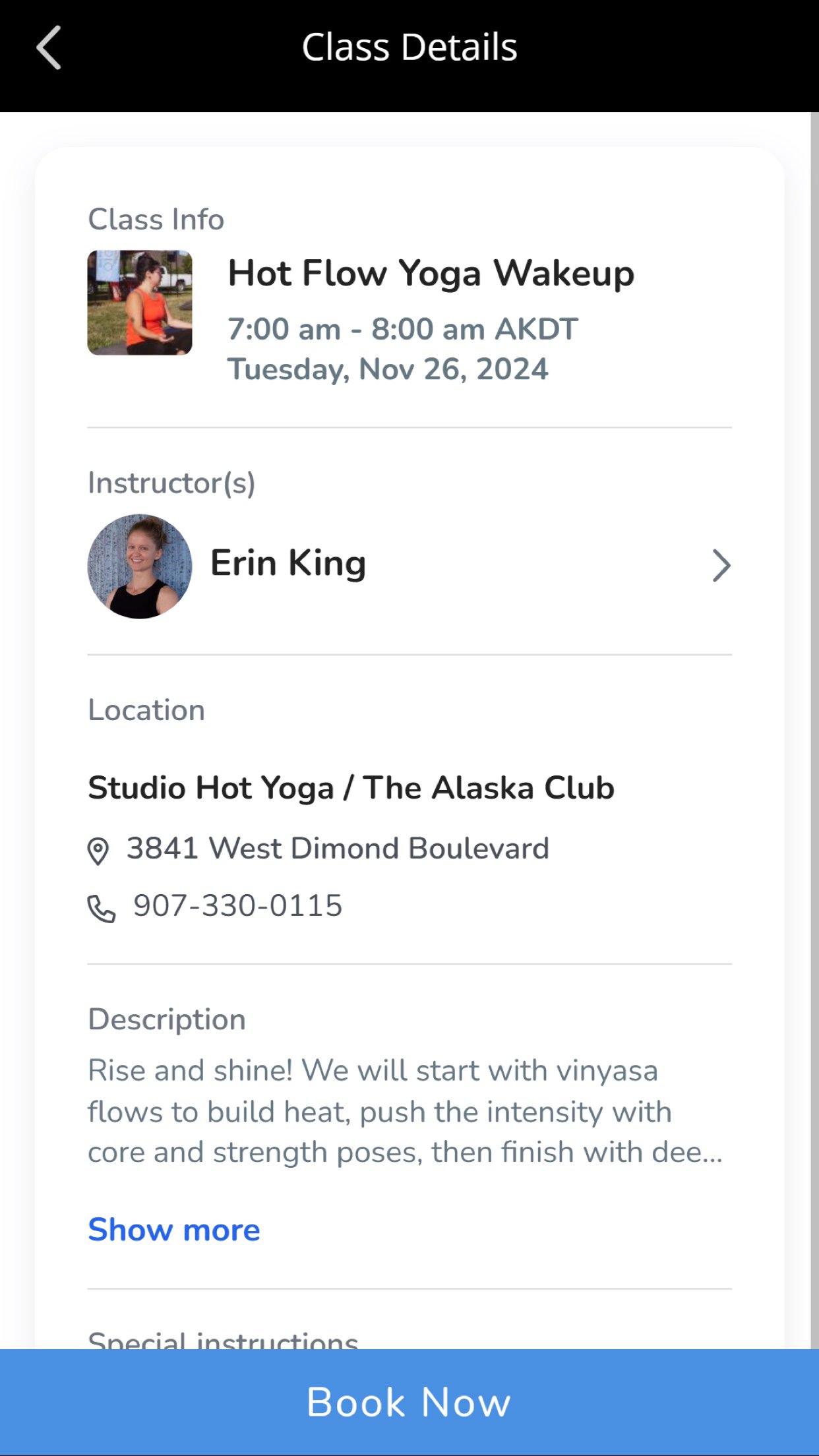
Task: Tap the Hot Flow Yoga class thumbnail
Action: pos(140,303)
